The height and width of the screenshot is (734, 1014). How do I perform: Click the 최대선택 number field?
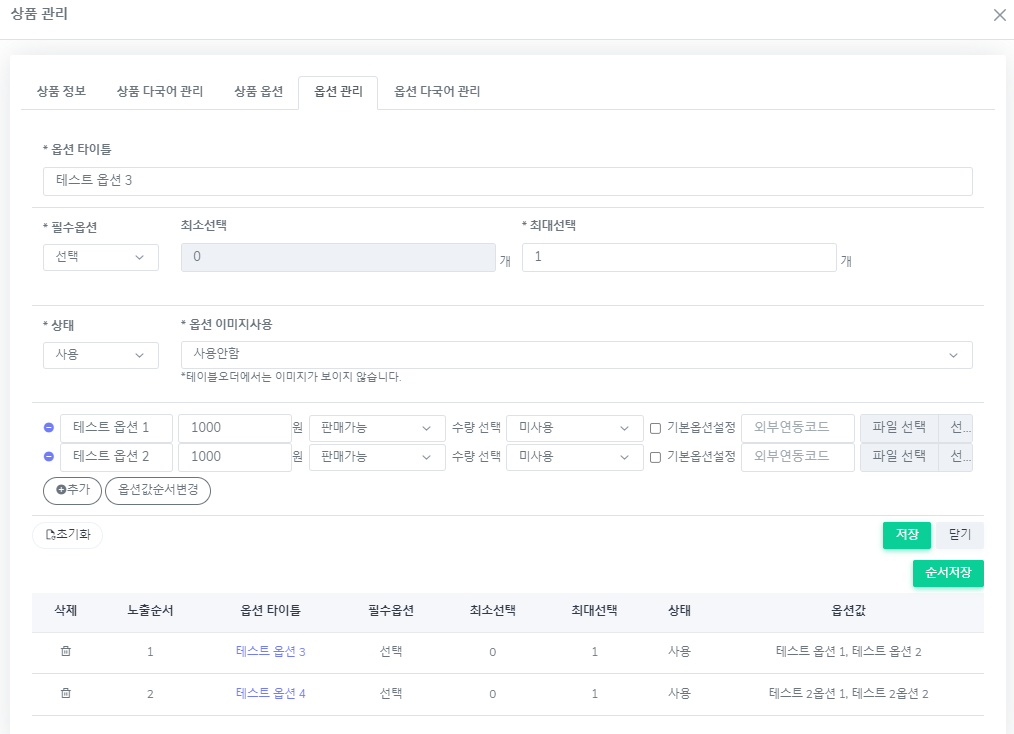point(678,257)
